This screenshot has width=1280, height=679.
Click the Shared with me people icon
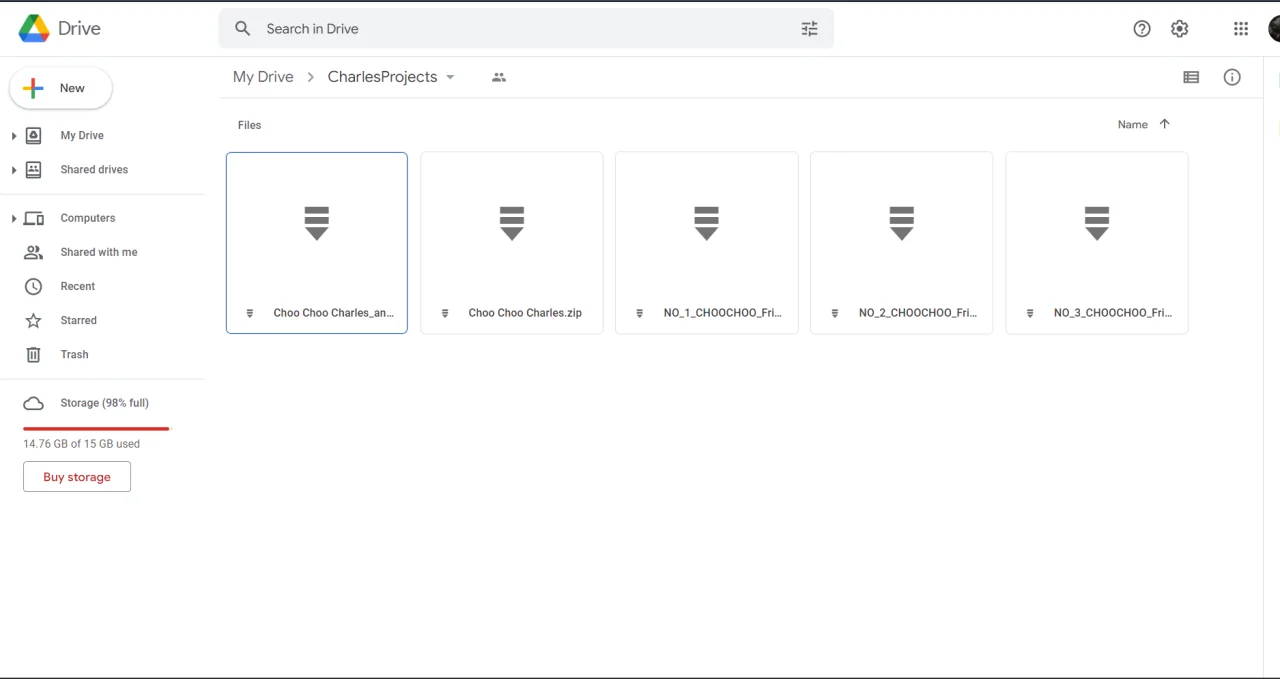pyautogui.click(x=33, y=253)
